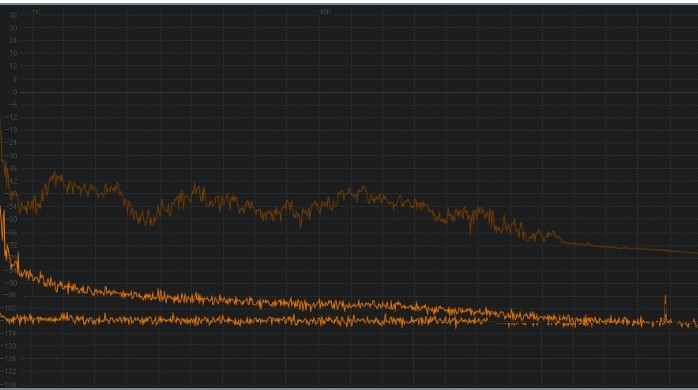Click the 24 dB scale label
Viewport: 698px width, 390px height.
point(13,41)
